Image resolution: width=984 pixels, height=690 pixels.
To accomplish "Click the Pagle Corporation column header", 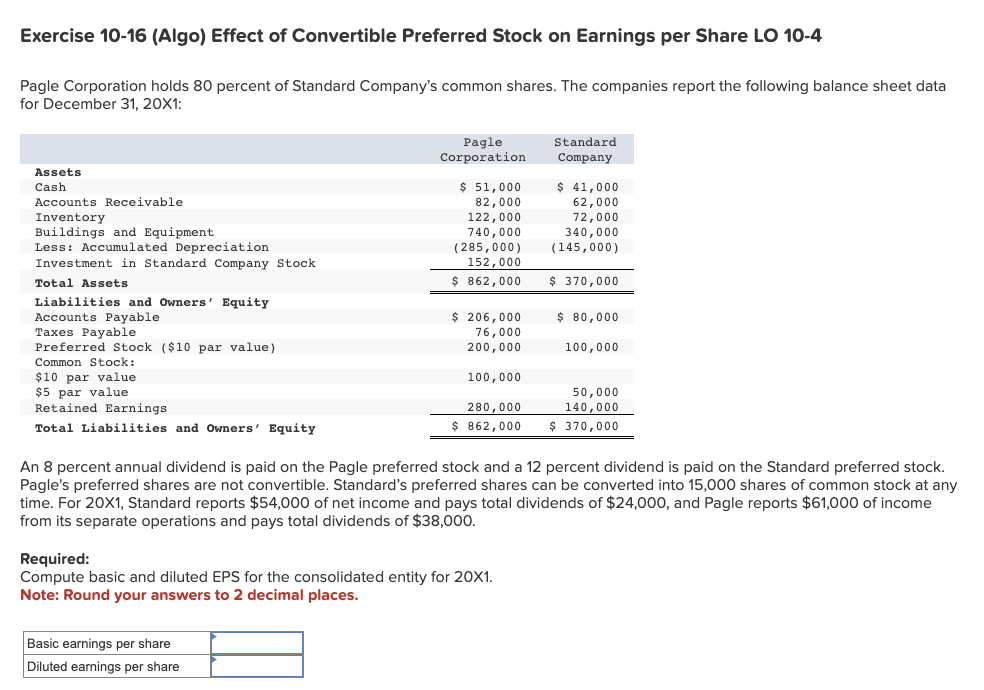I will click(x=483, y=148).
